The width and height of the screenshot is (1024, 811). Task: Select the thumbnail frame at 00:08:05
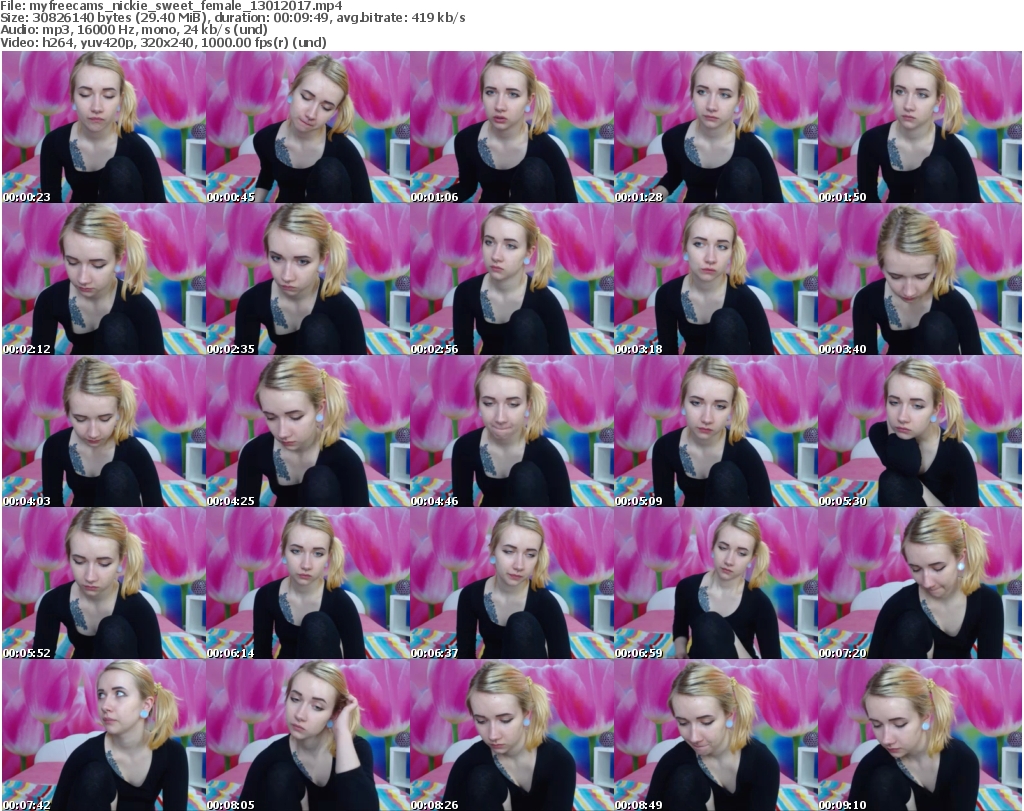coord(308,735)
